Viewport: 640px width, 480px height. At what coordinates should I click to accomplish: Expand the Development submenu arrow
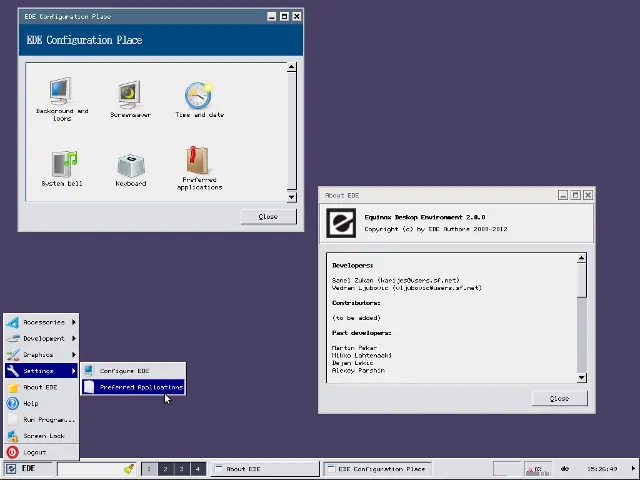[74, 338]
